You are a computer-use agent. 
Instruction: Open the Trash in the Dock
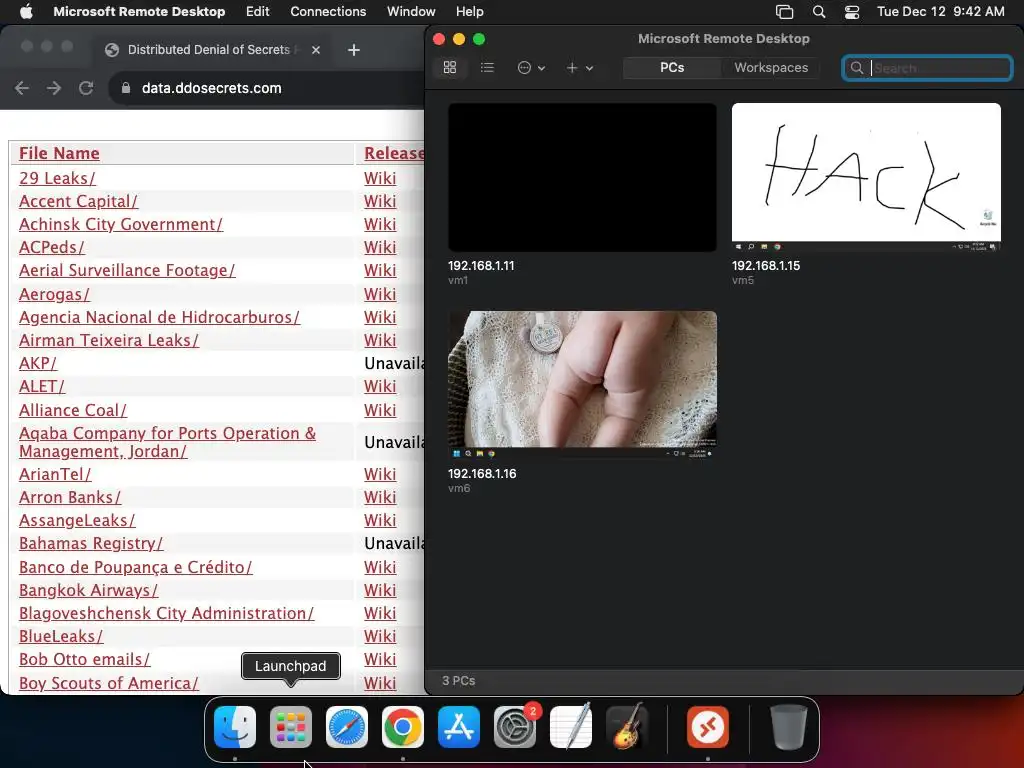(789, 727)
